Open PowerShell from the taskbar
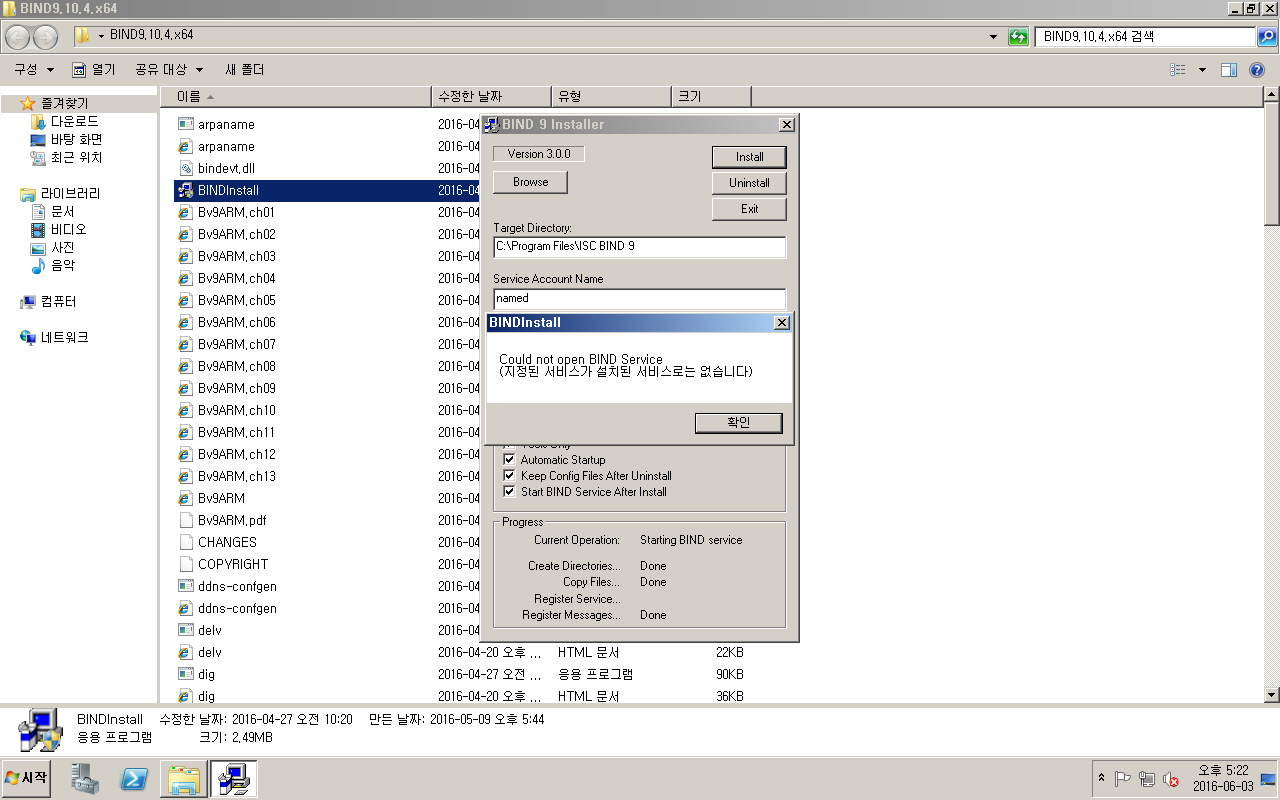Viewport: 1280px width, 800px height. click(x=134, y=778)
